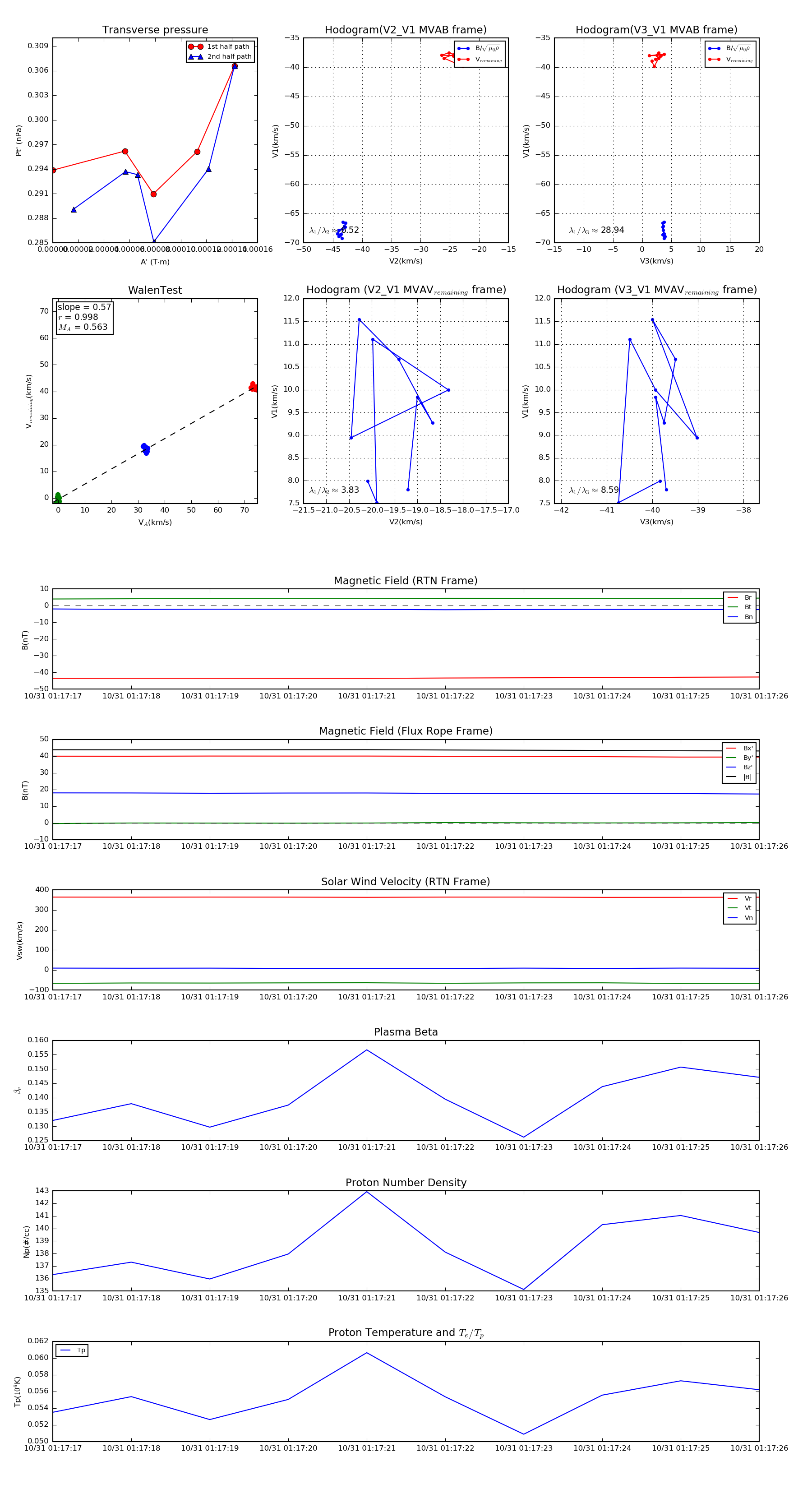The width and height of the screenshot is (812, 1489).
Task: Click the green cluster at WalenTest origin
Action: point(58,498)
